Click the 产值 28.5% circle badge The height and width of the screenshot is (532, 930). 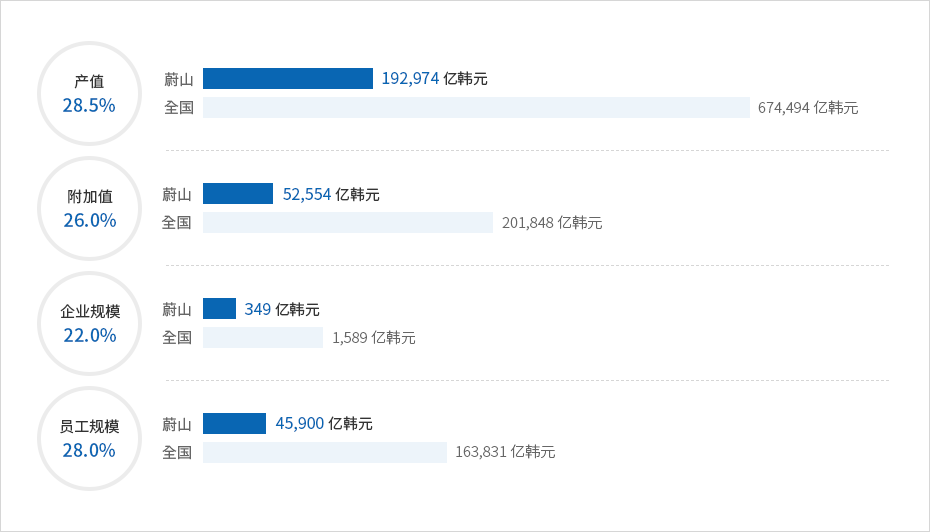pos(90,94)
